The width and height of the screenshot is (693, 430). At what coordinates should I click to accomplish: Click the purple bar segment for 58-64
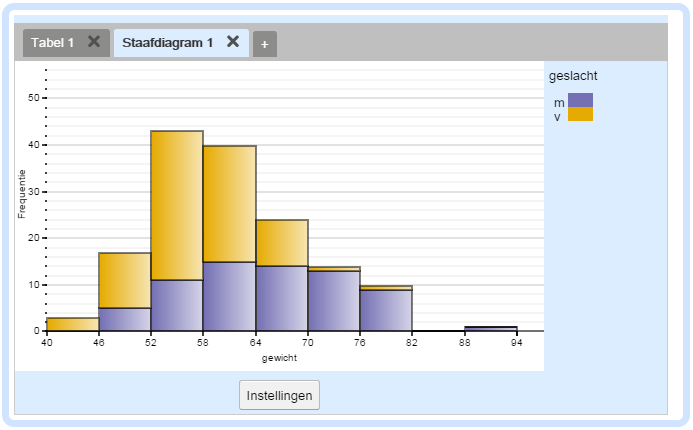pos(229,296)
